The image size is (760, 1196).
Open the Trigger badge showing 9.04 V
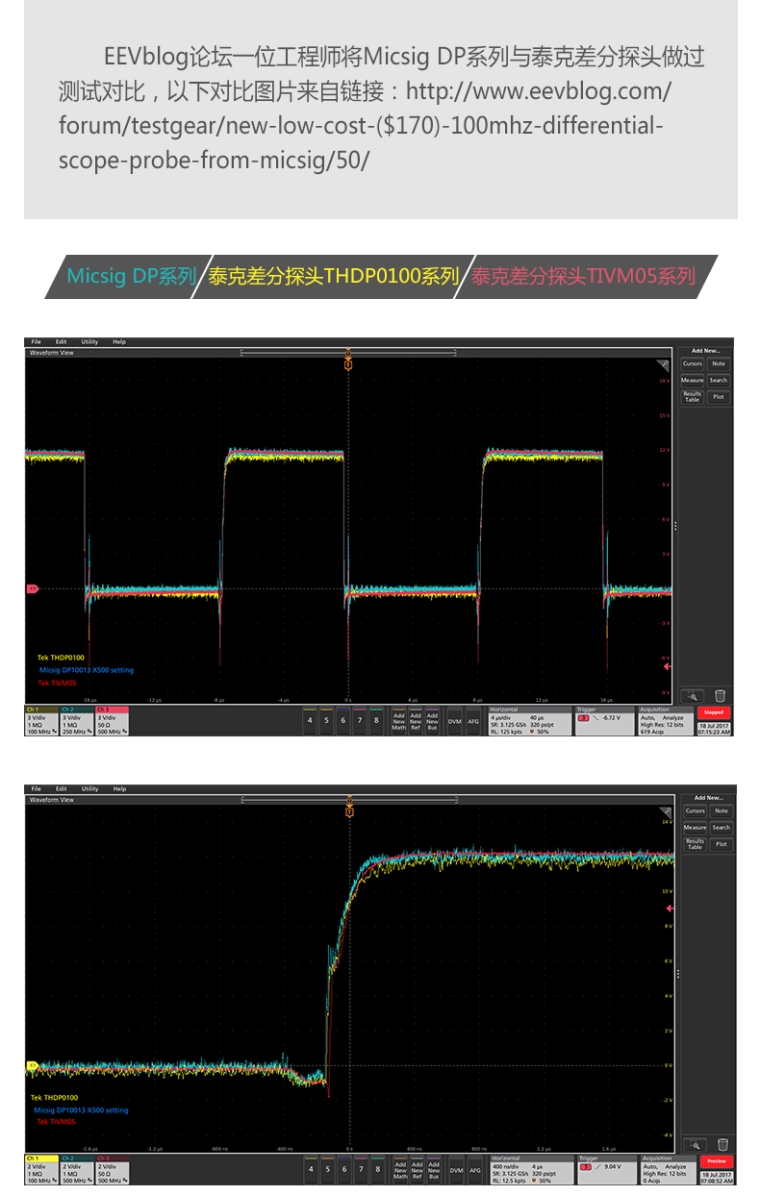605,1167
